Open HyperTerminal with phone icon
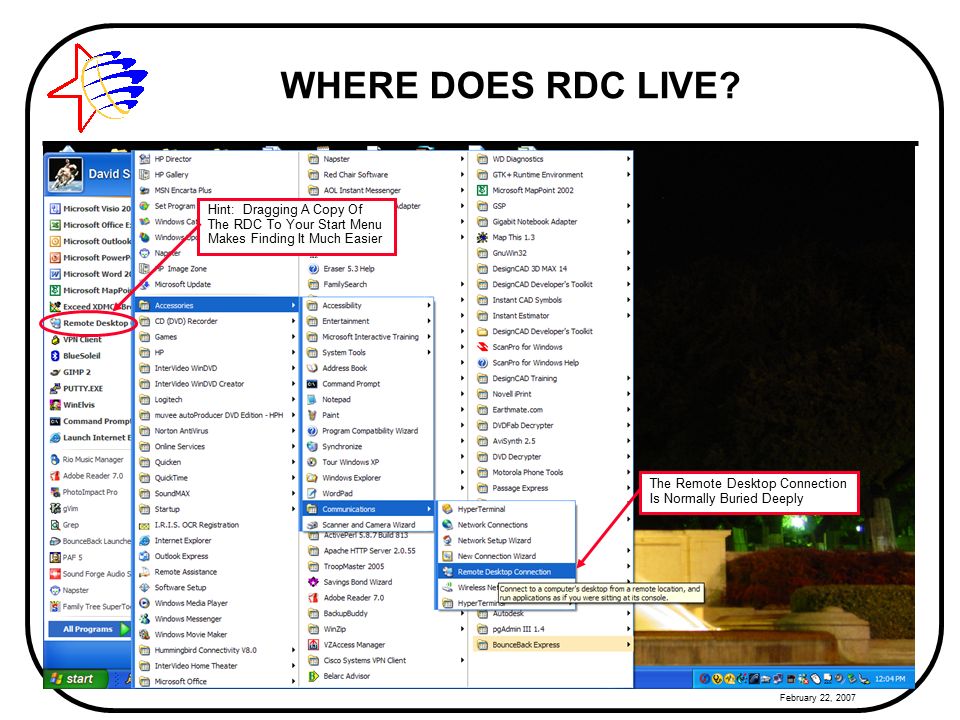The width and height of the screenshot is (960, 720). (481, 509)
